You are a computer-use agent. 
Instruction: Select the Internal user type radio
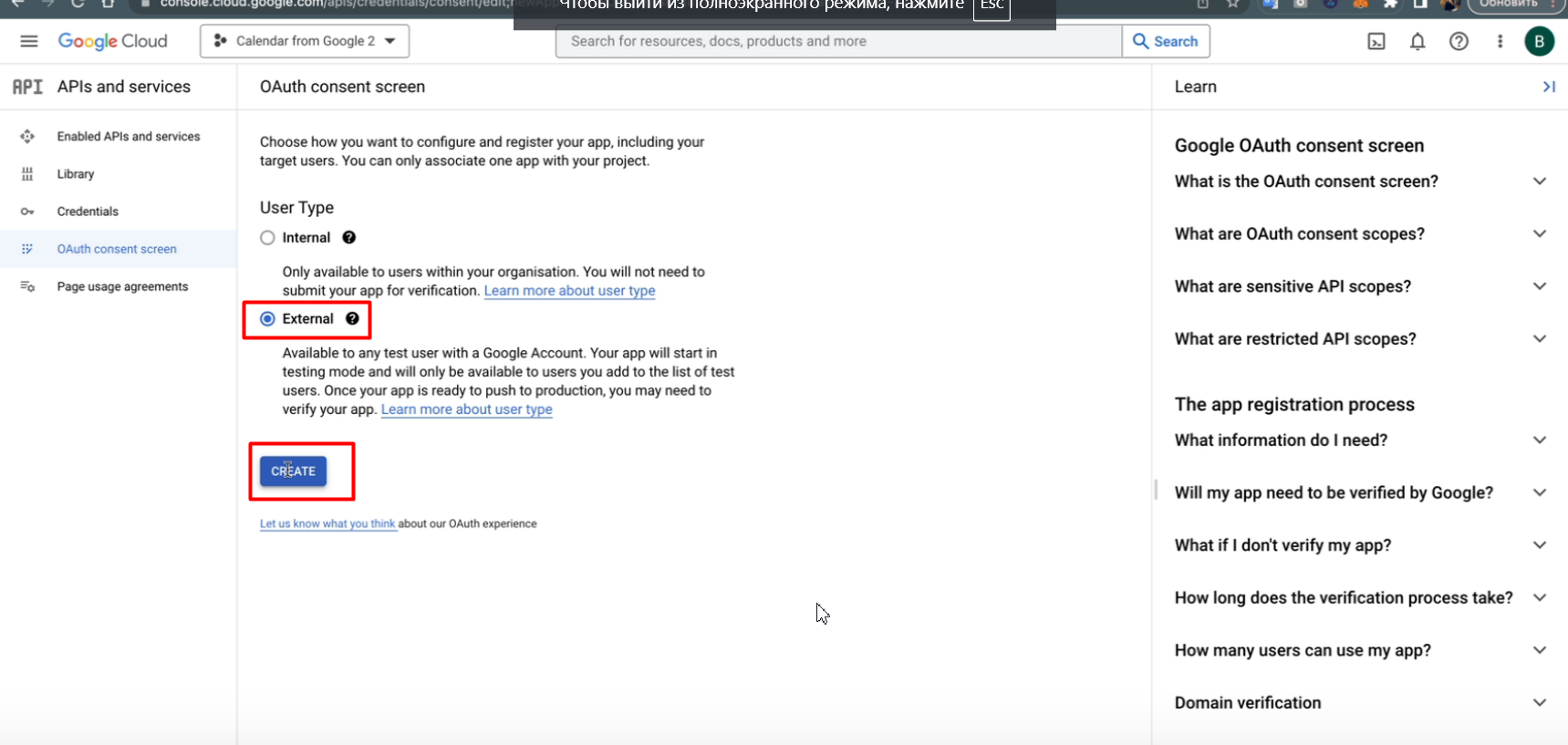(267, 238)
